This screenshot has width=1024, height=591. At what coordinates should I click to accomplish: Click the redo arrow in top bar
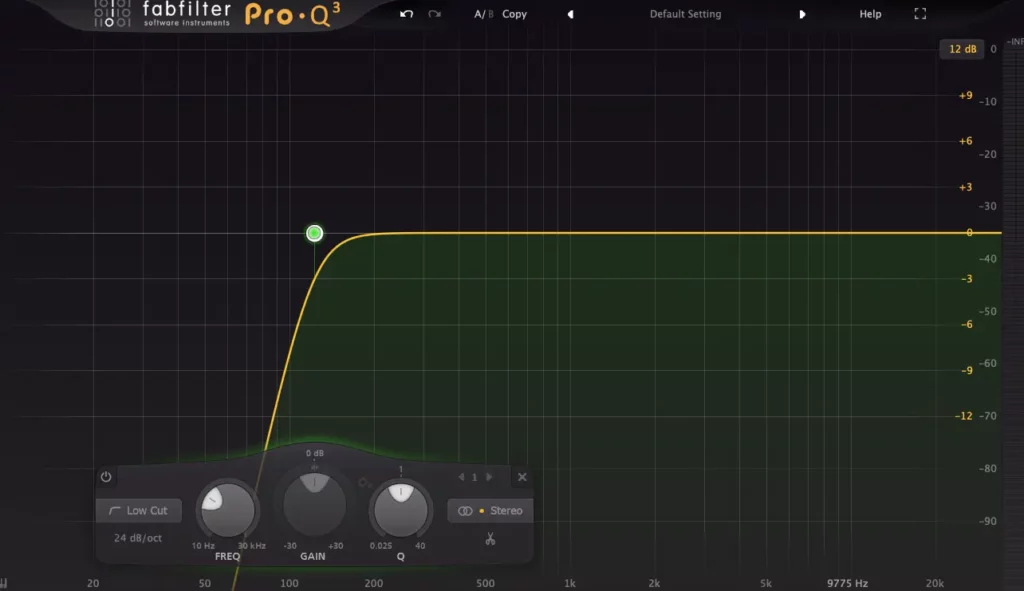[434, 14]
